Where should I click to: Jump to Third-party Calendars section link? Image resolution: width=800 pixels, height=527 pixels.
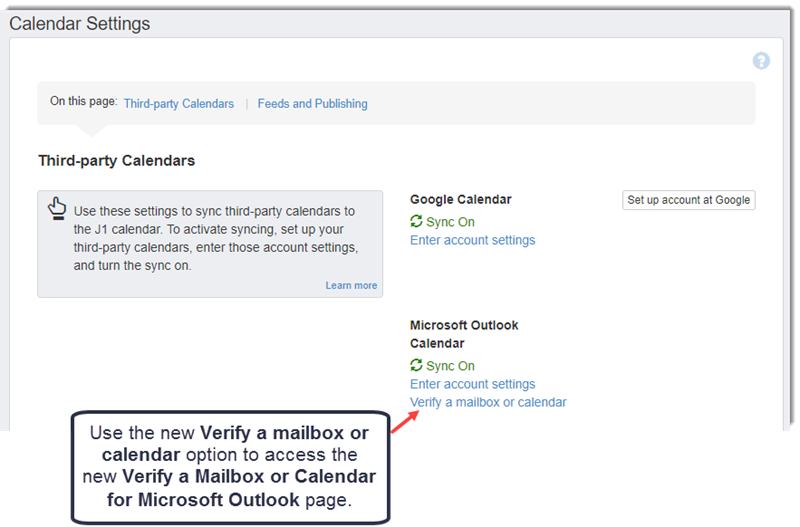point(179,103)
